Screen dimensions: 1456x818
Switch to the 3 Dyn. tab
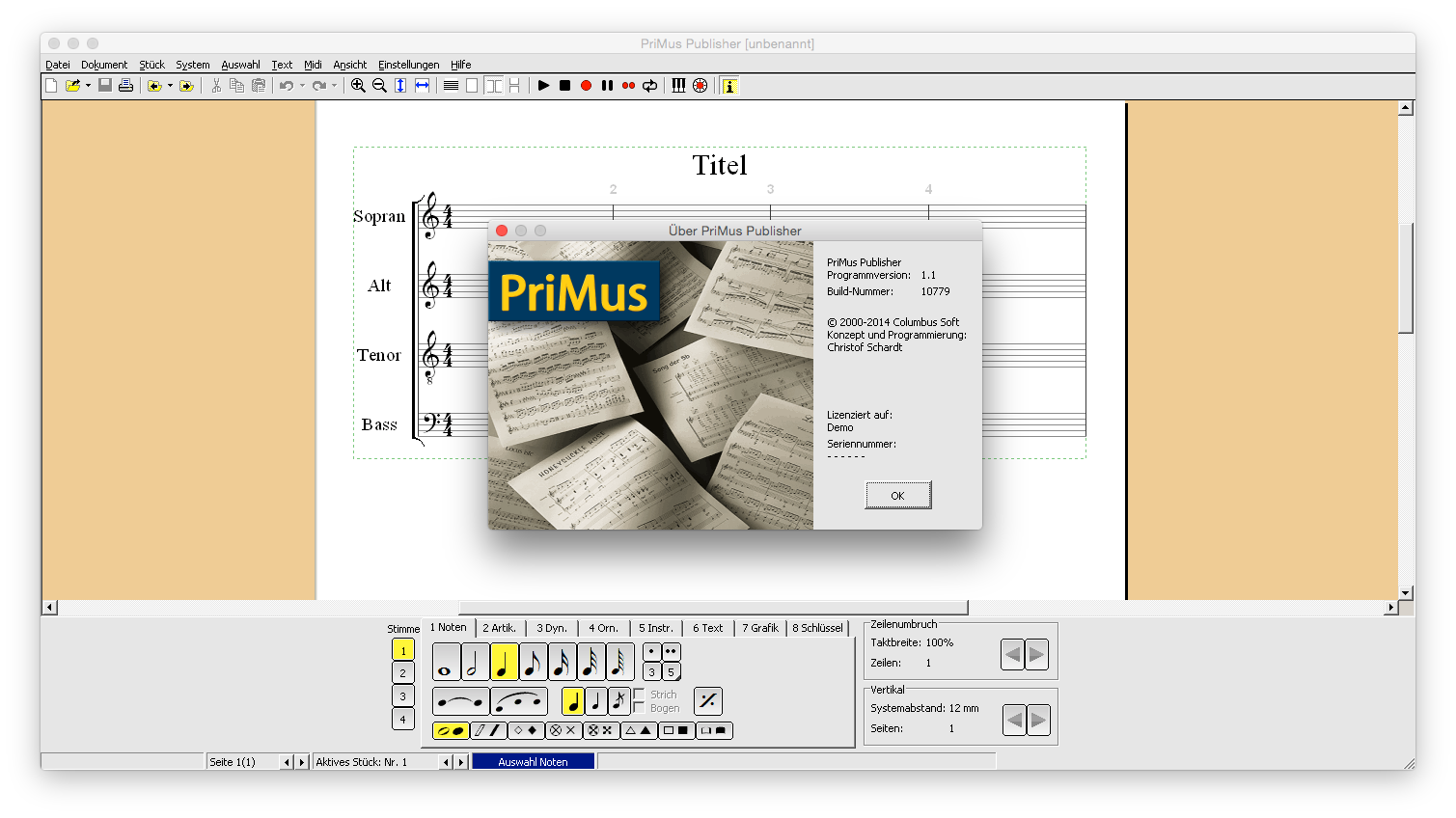click(551, 627)
